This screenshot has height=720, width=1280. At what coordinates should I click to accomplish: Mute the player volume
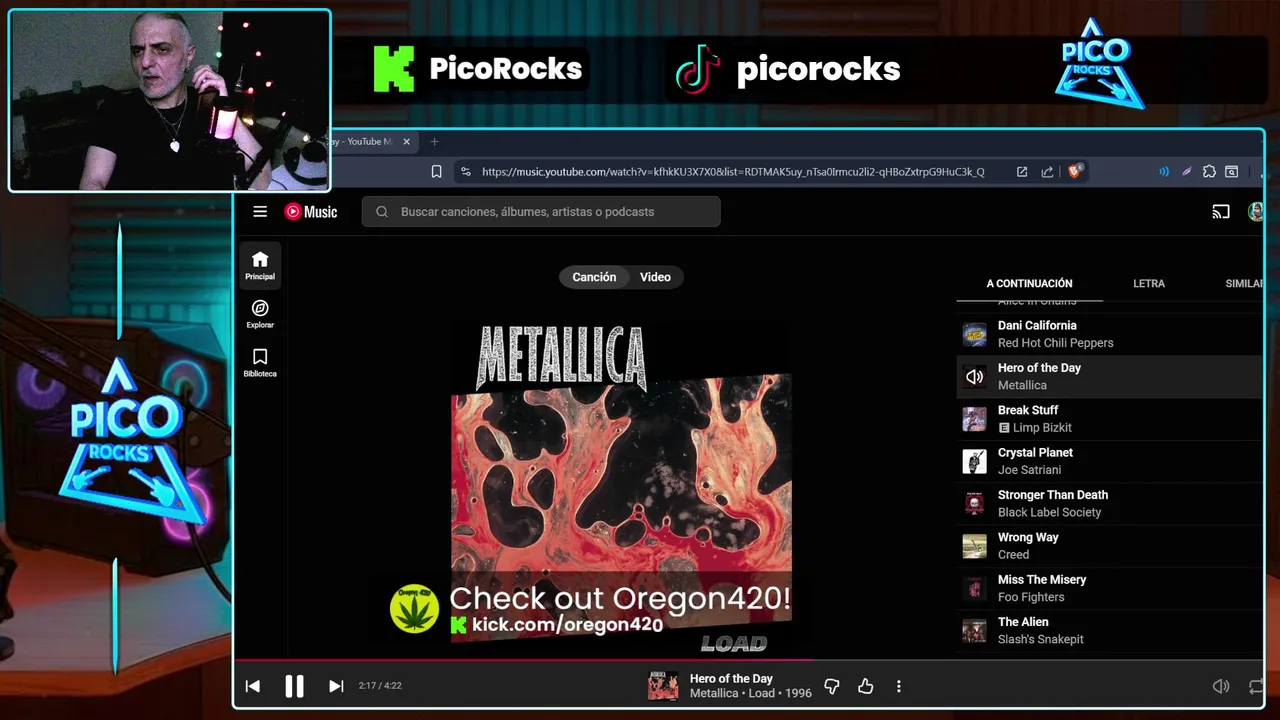[x=1221, y=686]
